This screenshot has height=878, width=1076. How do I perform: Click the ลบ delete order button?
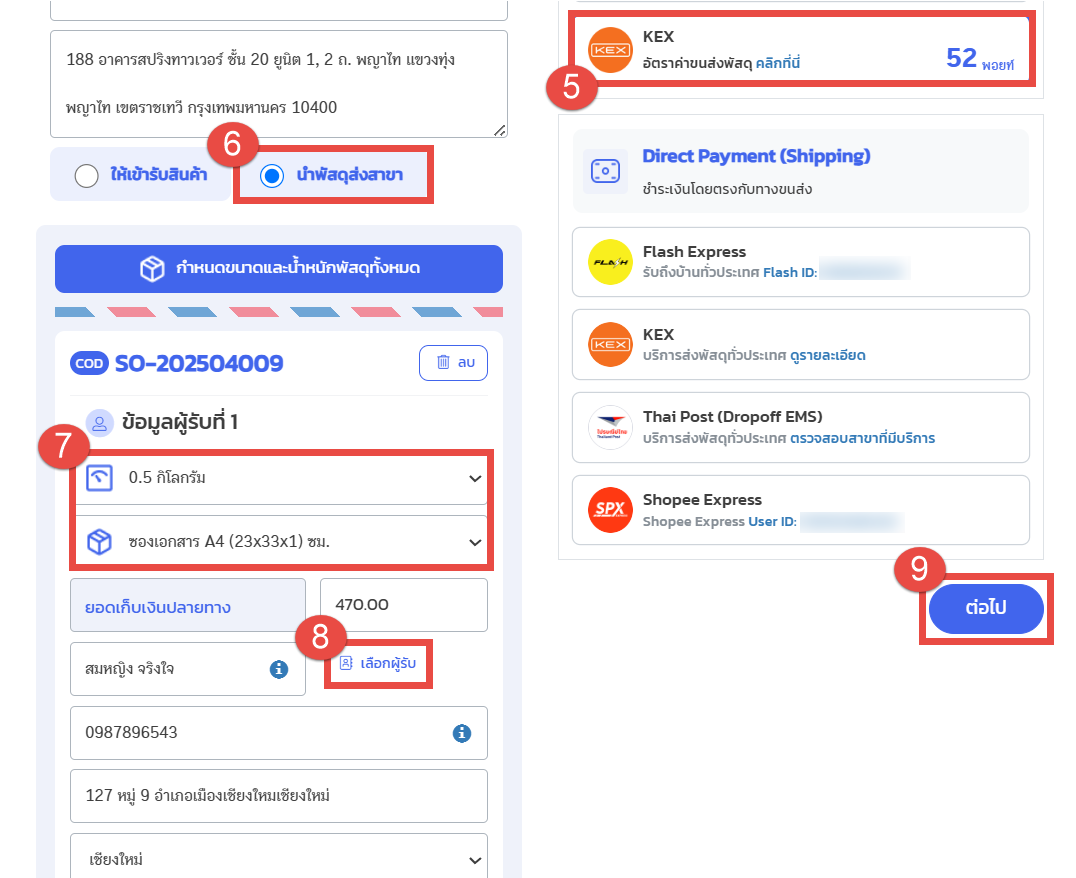454,362
